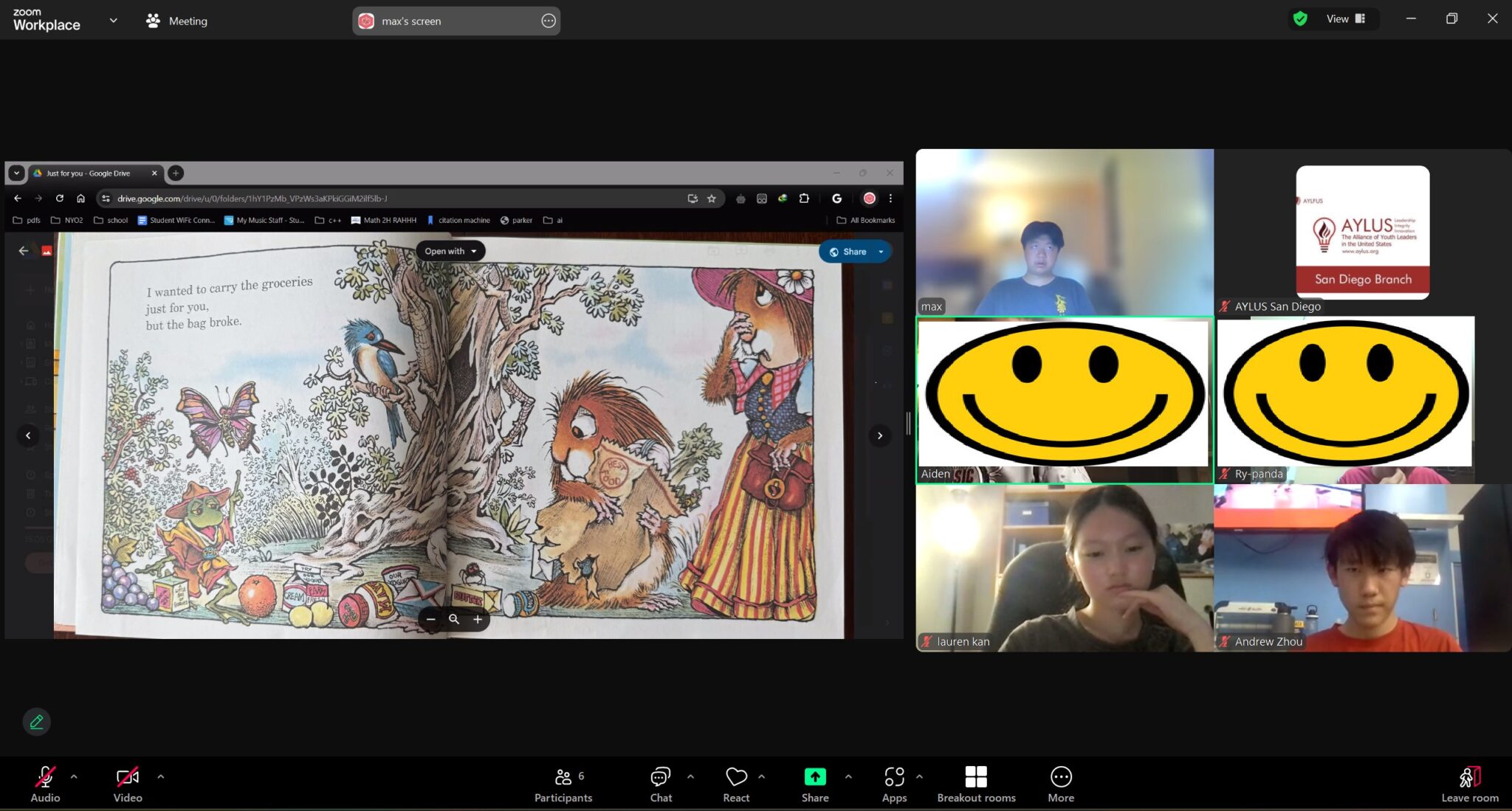1512x811 pixels.
Task: Click the c++ bookmark folder
Action: tap(328, 220)
